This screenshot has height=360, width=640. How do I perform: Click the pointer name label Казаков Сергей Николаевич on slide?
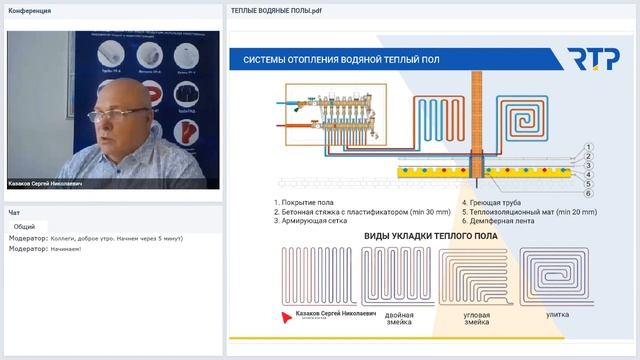(x=336, y=313)
